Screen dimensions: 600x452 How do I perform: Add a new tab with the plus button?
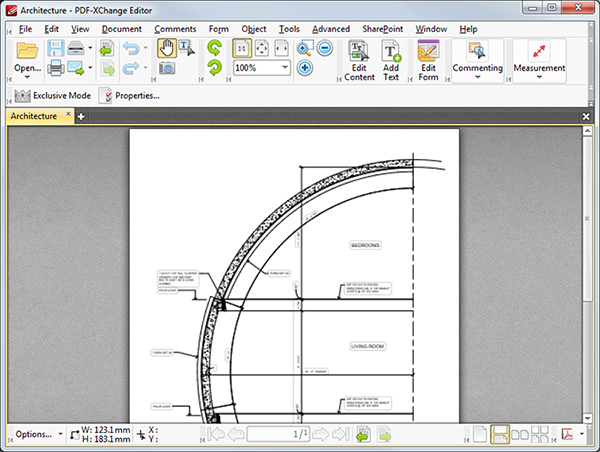(81, 117)
